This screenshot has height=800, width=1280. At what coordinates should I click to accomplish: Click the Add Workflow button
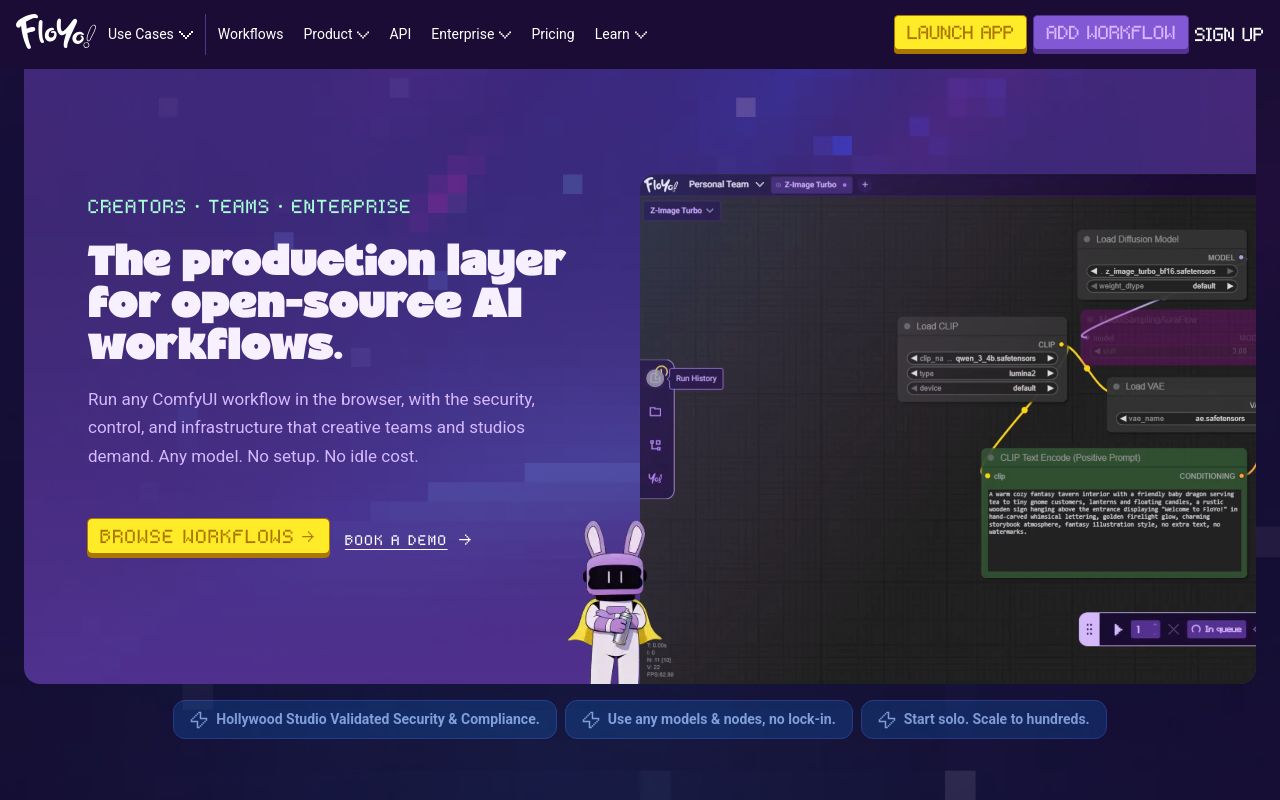1110,33
